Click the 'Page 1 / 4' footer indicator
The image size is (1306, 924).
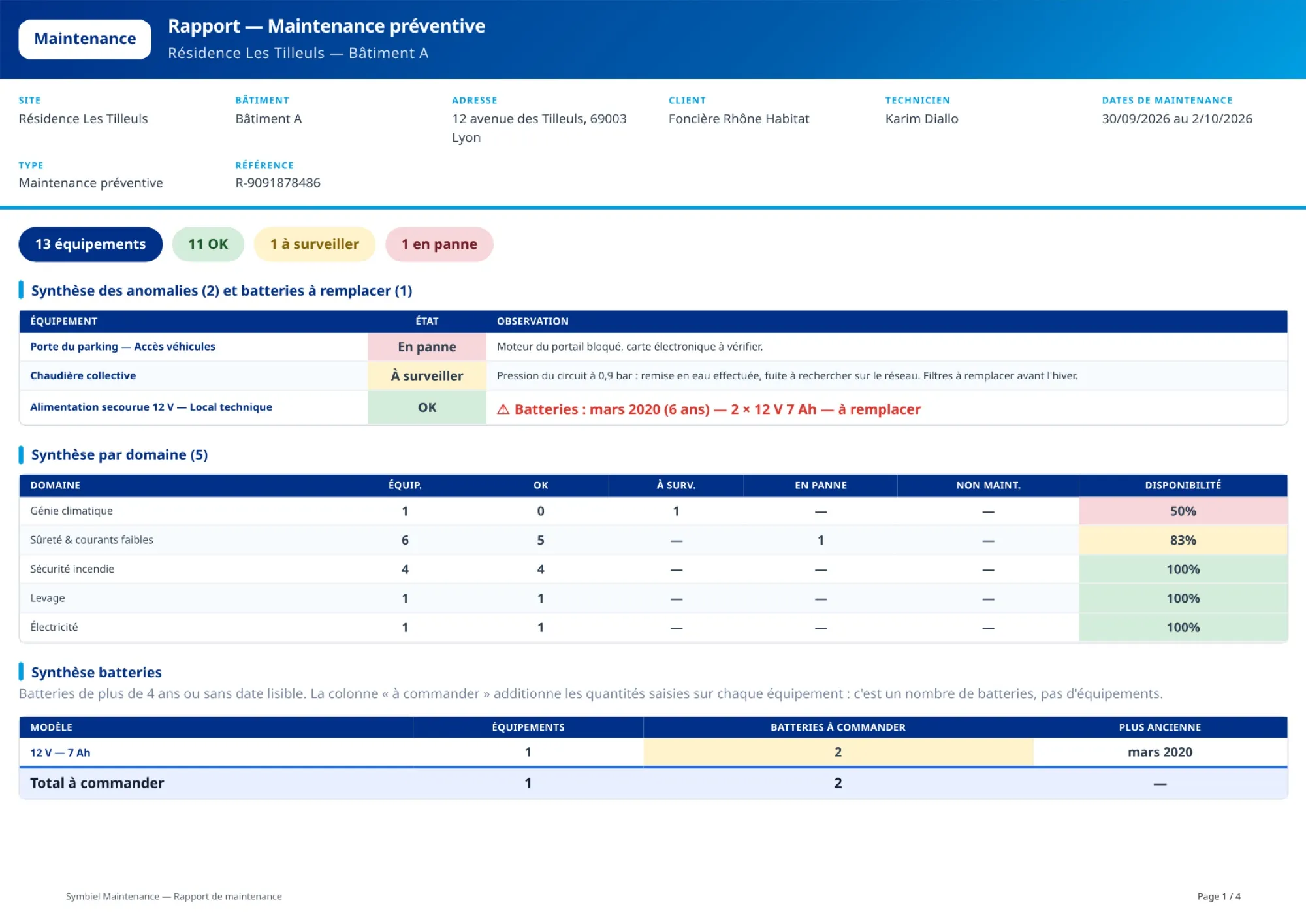[1218, 897]
